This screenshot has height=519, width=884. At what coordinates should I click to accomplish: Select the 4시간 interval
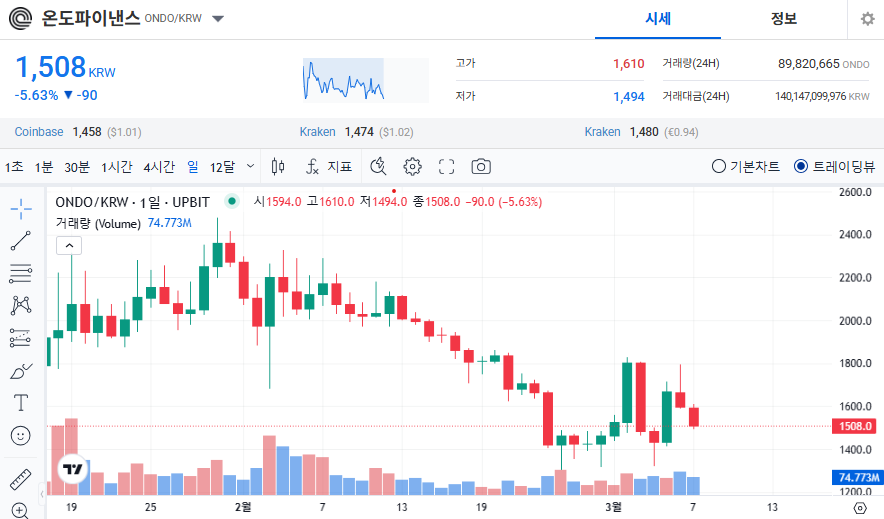[159, 167]
